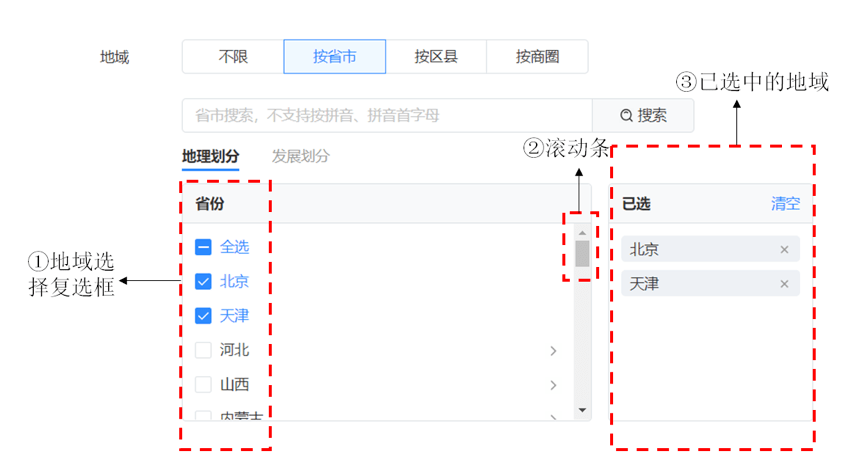The height and width of the screenshot is (470, 864).
Task: Click the scrollbar up arrow
Action: [582, 233]
